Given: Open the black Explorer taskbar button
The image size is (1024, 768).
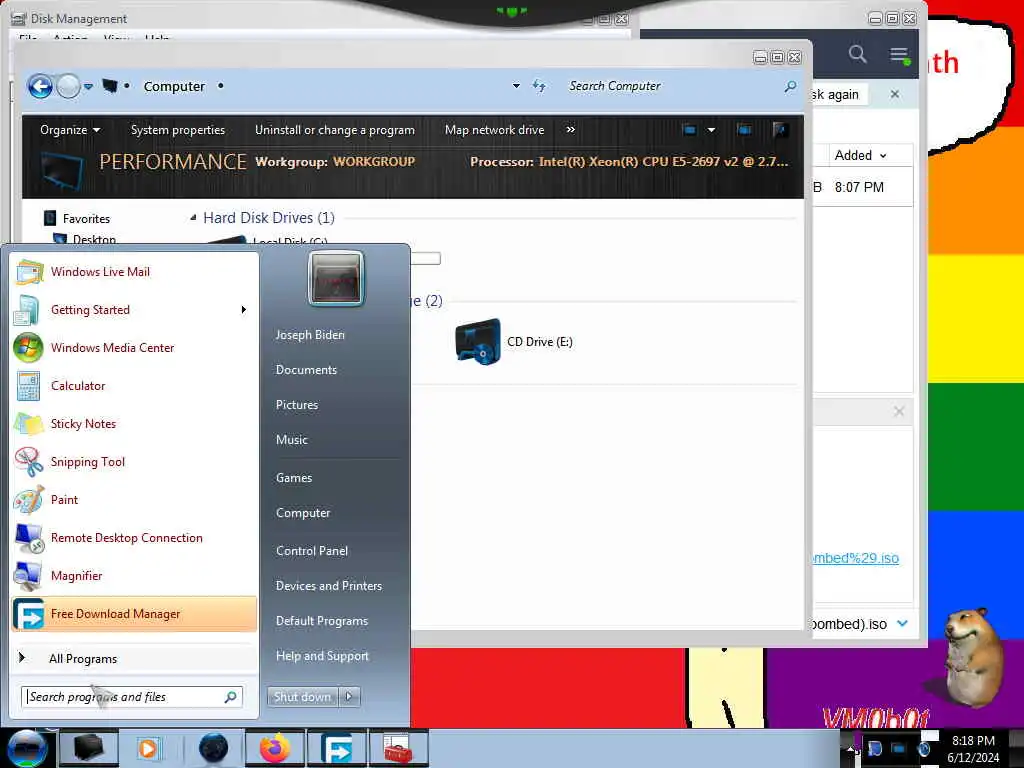Looking at the screenshot, I should click(x=88, y=748).
